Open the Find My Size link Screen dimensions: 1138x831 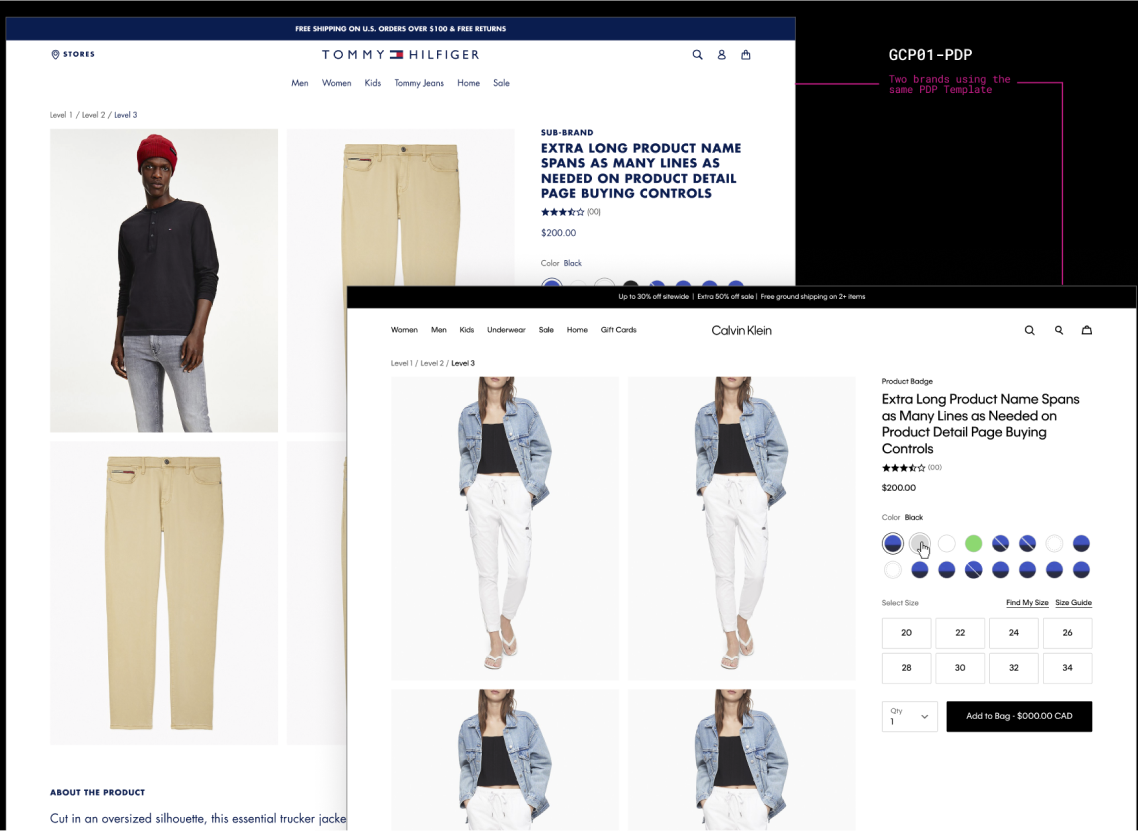click(1027, 602)
